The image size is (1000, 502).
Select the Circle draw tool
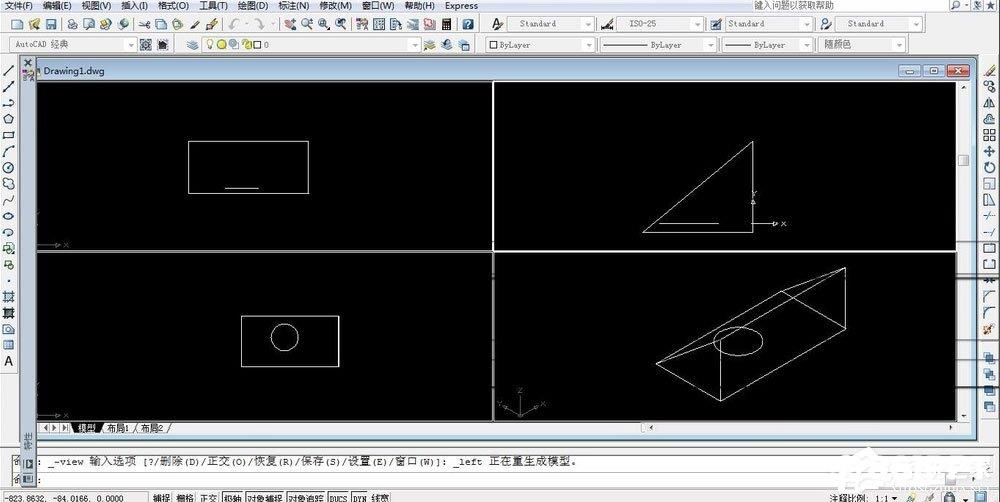pyautogui.click(x=8, y=168)
